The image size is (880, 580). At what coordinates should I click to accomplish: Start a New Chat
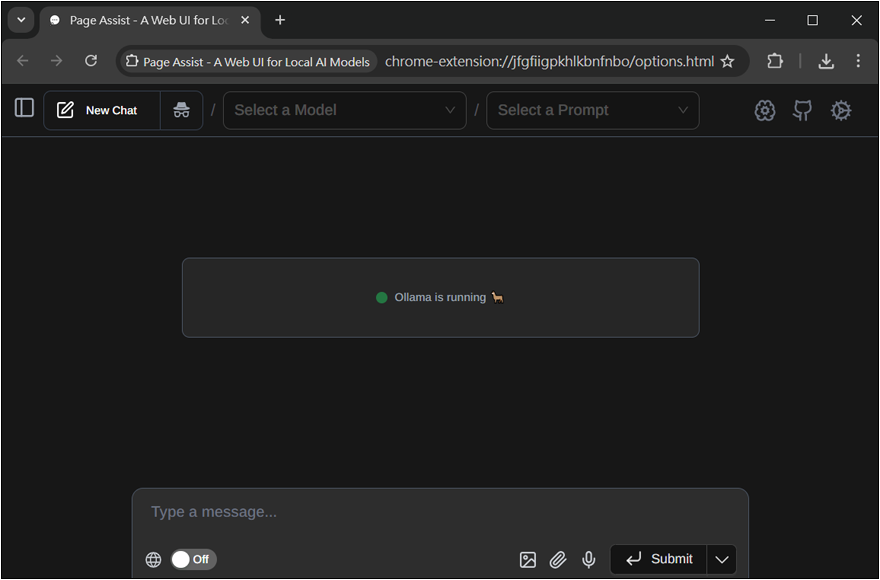pos(102,111)
